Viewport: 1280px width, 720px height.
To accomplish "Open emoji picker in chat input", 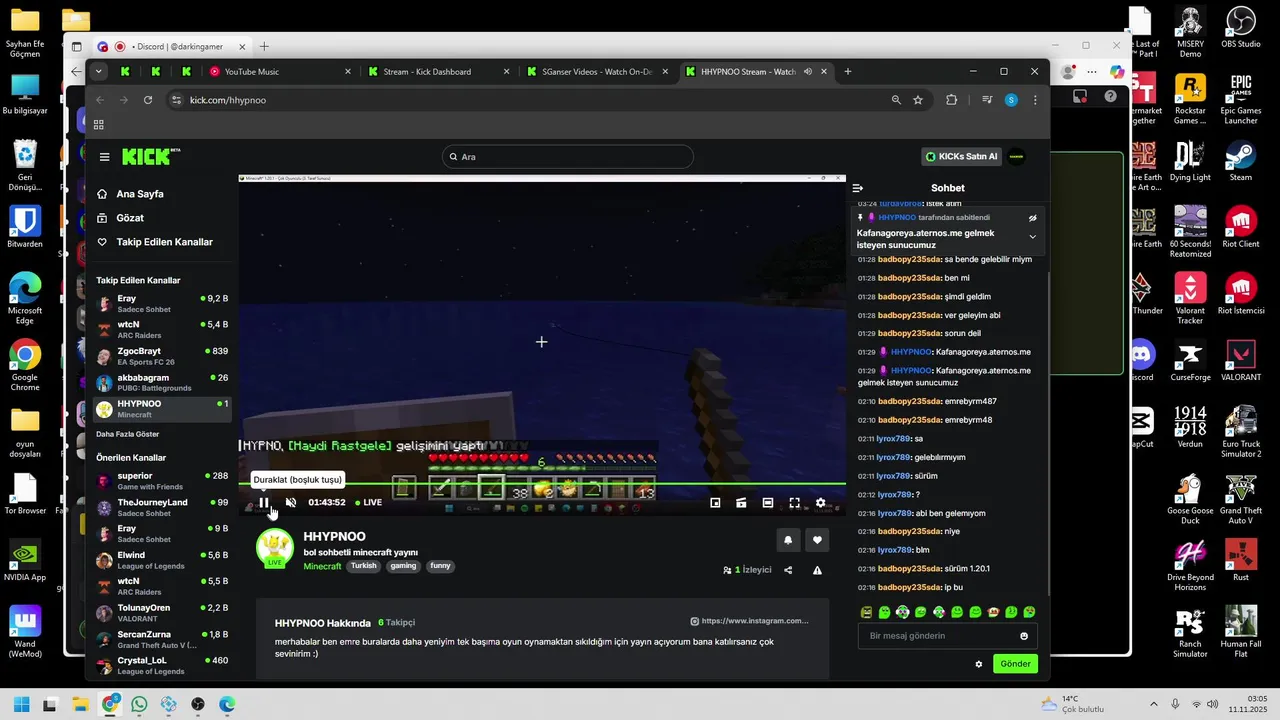I will (x=1024, y=636).
